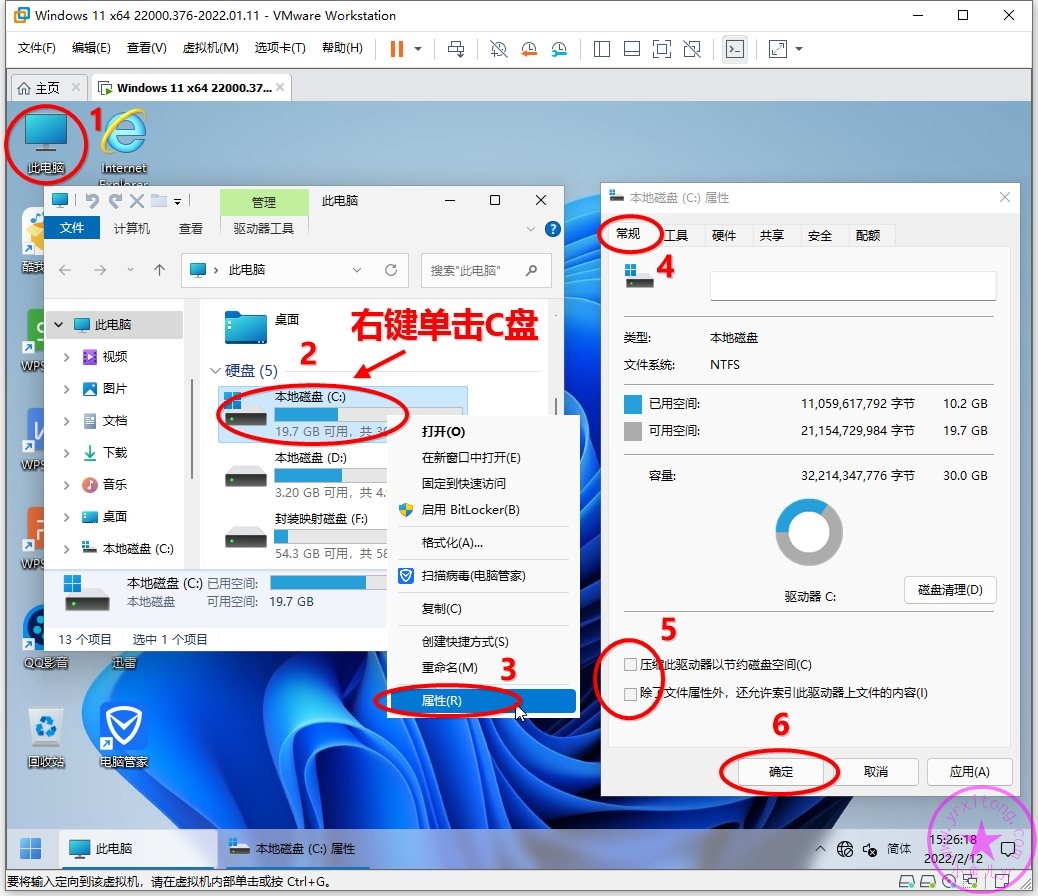Screen dimensions: 1038x896
Task: Select the 桌面 folder icon in Explorer
Action: (246, 327)
